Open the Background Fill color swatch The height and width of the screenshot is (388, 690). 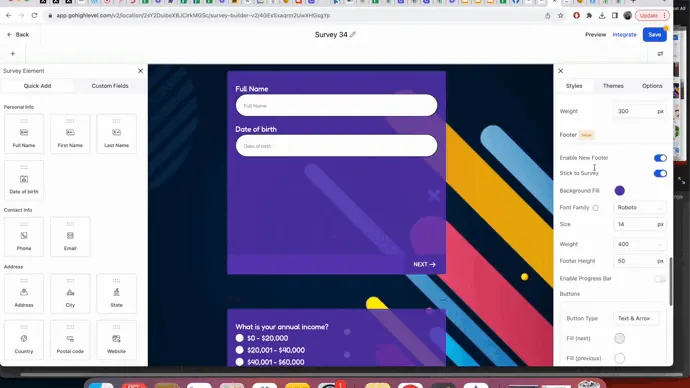tap(620, 190)
